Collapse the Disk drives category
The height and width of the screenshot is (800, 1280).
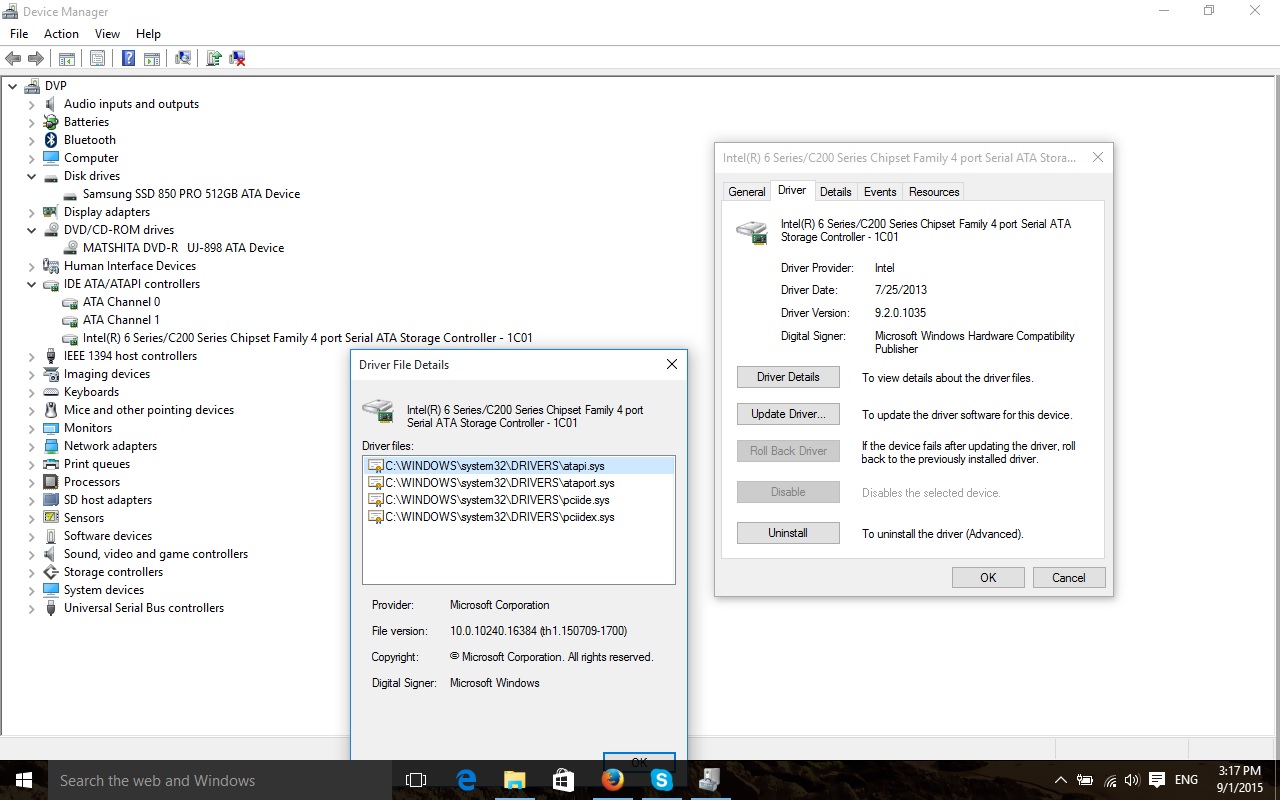31,176
